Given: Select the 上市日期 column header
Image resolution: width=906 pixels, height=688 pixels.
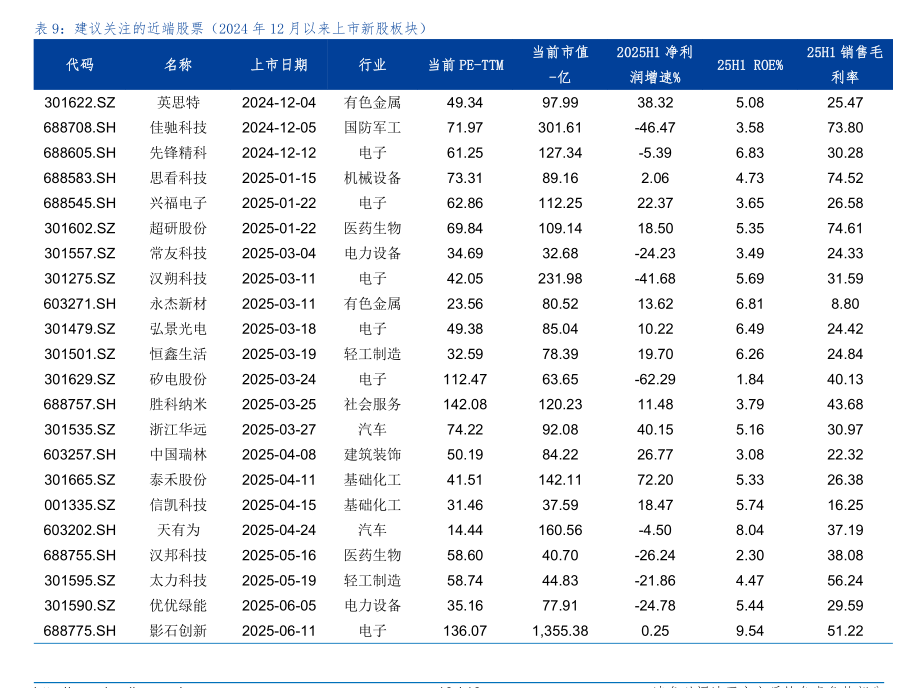Looking at the screenshot, I should 278,65.
